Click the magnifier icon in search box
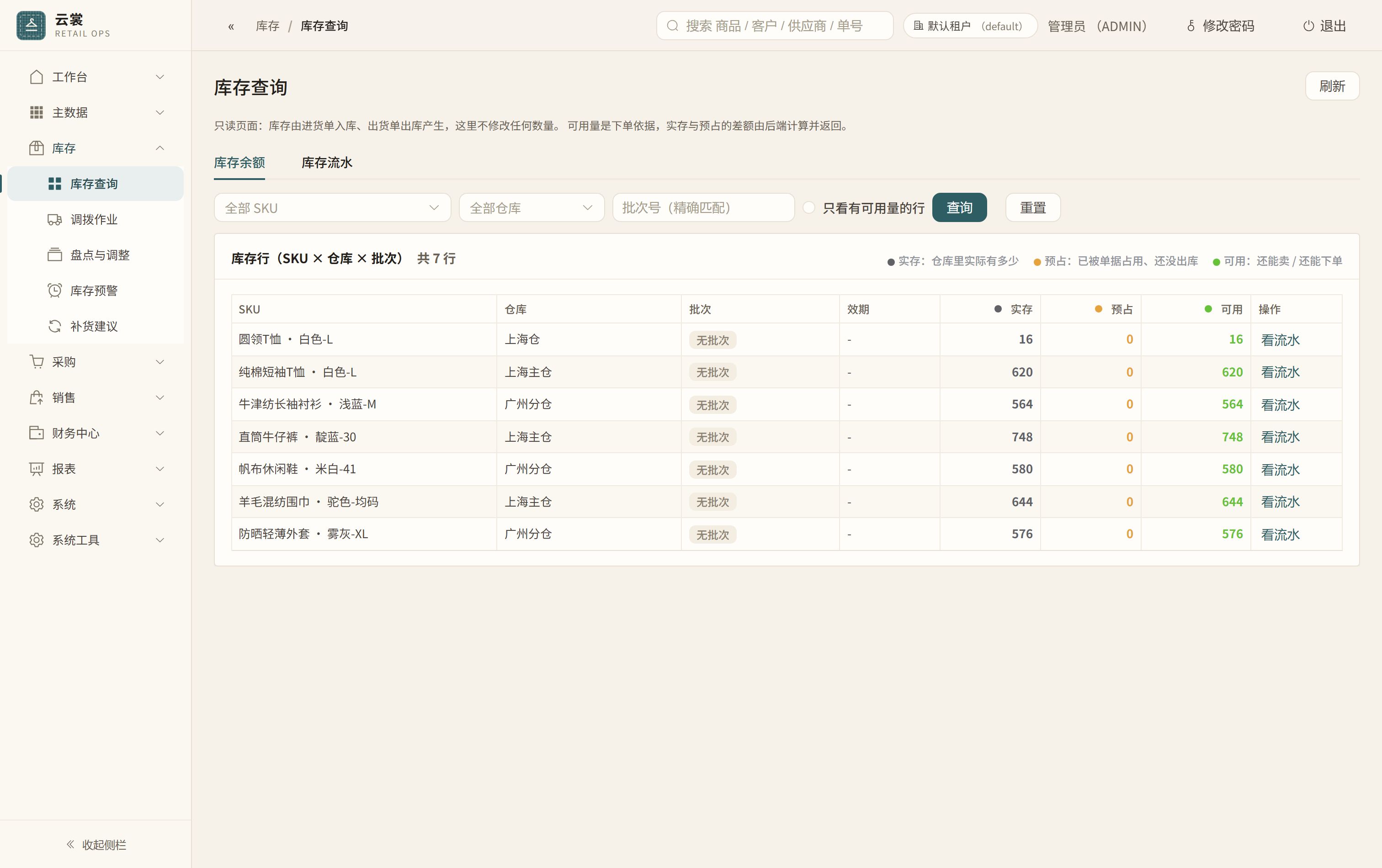1382x868 pixels. [673, 26]
